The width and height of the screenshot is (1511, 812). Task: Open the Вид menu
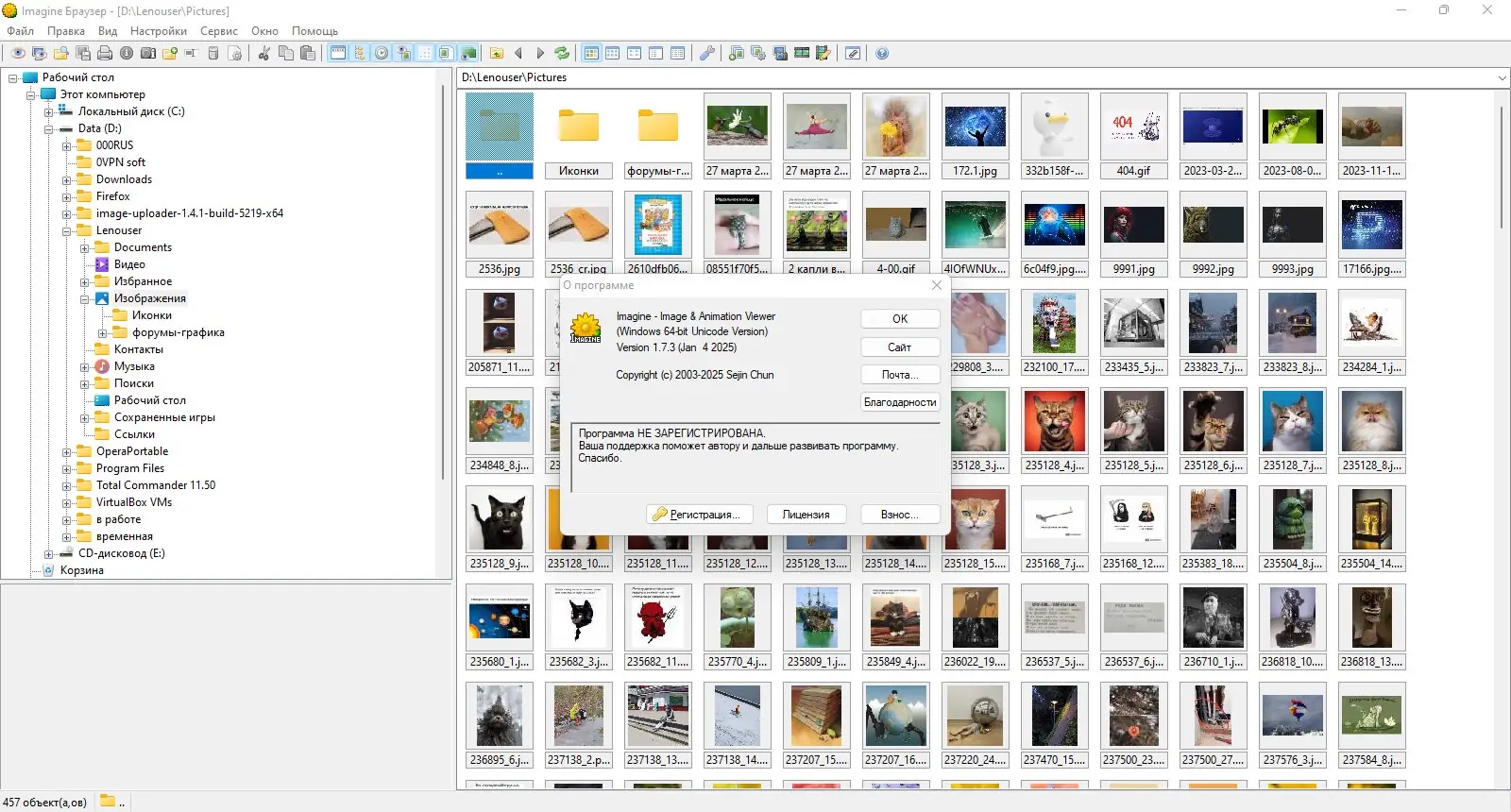point(108,31)
